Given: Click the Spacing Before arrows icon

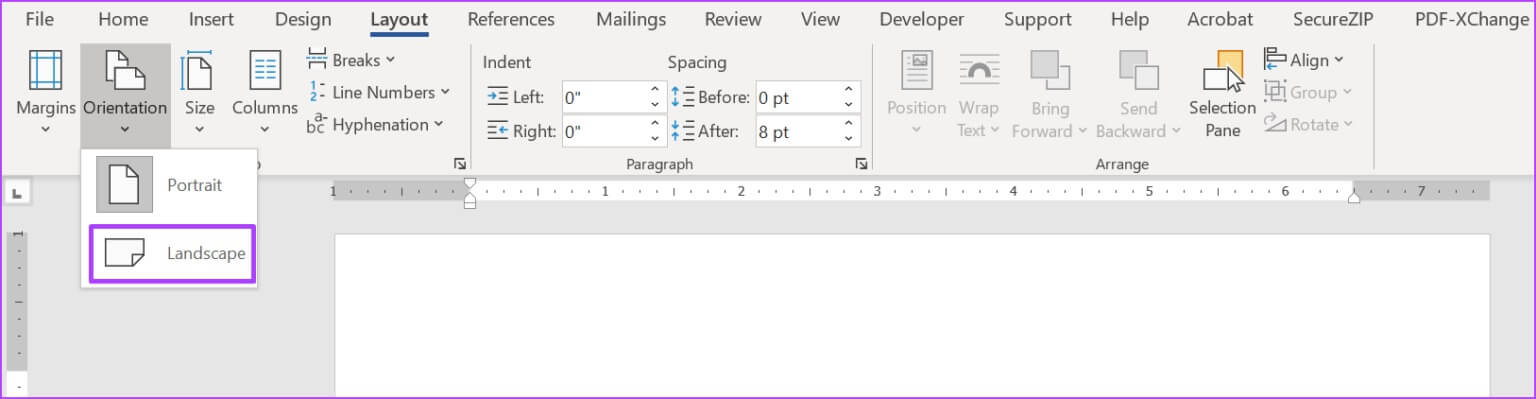Looking at the screenshot, I should tap(682, 97).
